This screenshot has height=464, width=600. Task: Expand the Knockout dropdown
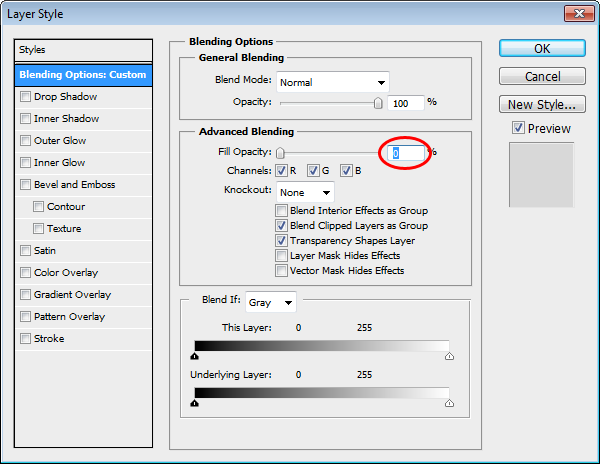click(305, 192)
